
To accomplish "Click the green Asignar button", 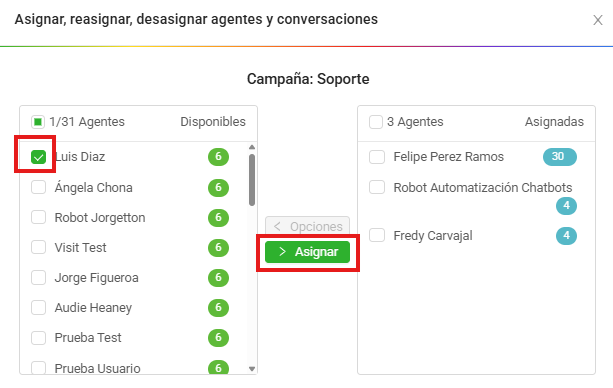I will tap(307, 252).
